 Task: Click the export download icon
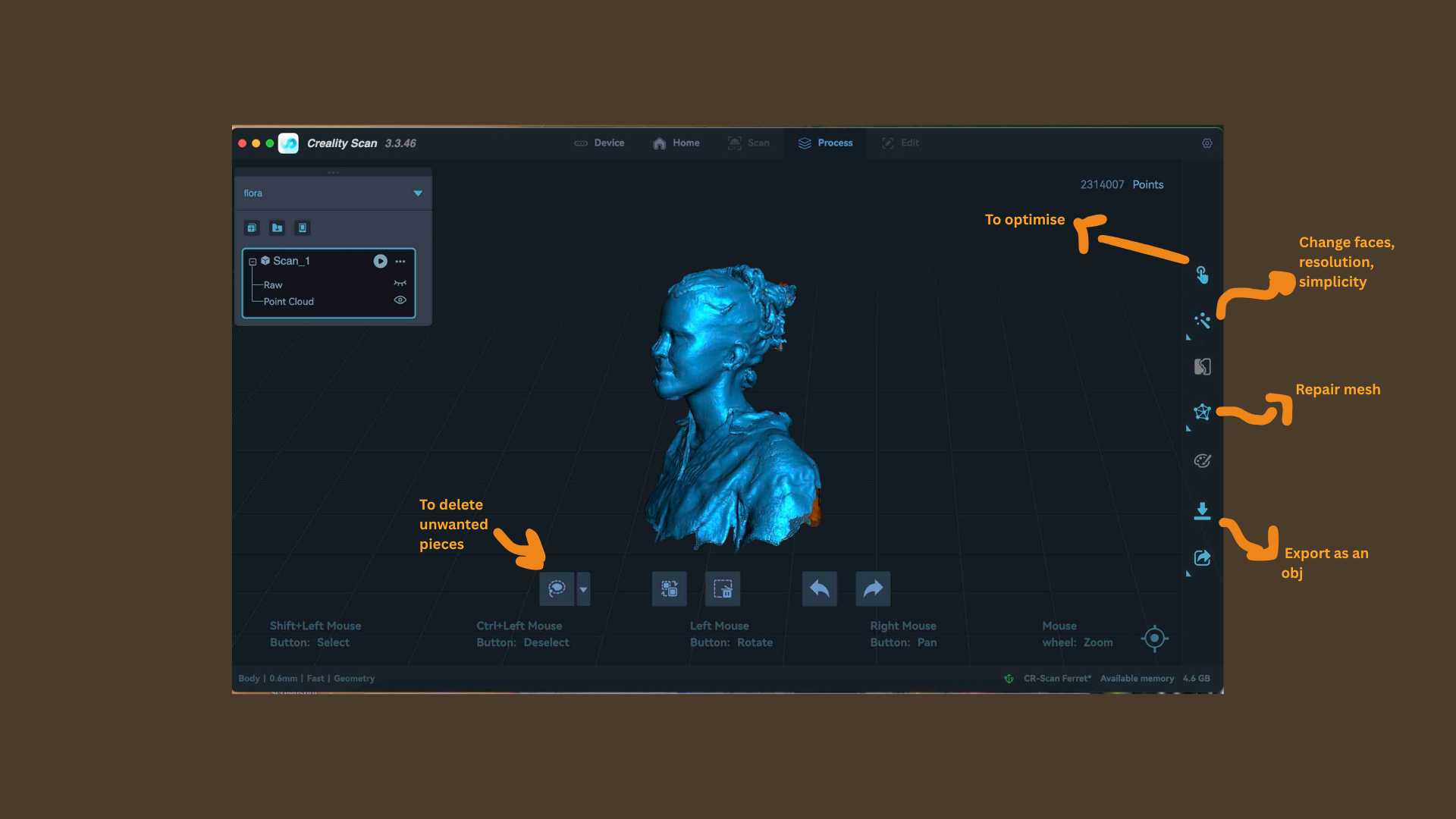click(1202, 510)
